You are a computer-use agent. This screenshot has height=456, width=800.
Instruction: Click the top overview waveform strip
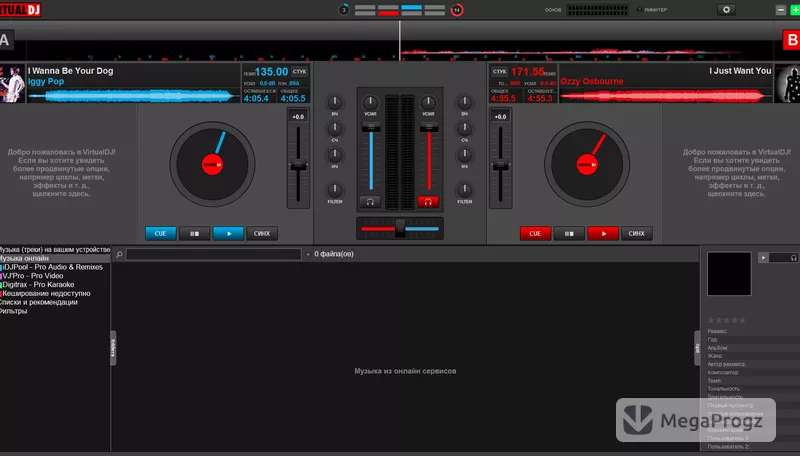(400, 51)
